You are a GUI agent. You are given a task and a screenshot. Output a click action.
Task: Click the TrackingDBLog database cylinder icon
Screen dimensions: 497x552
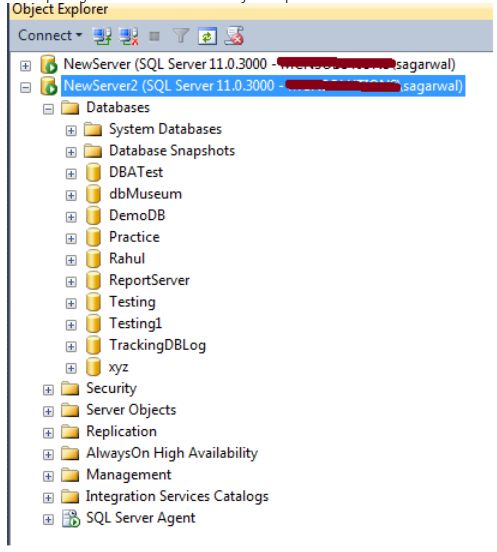tap(93, 345)
